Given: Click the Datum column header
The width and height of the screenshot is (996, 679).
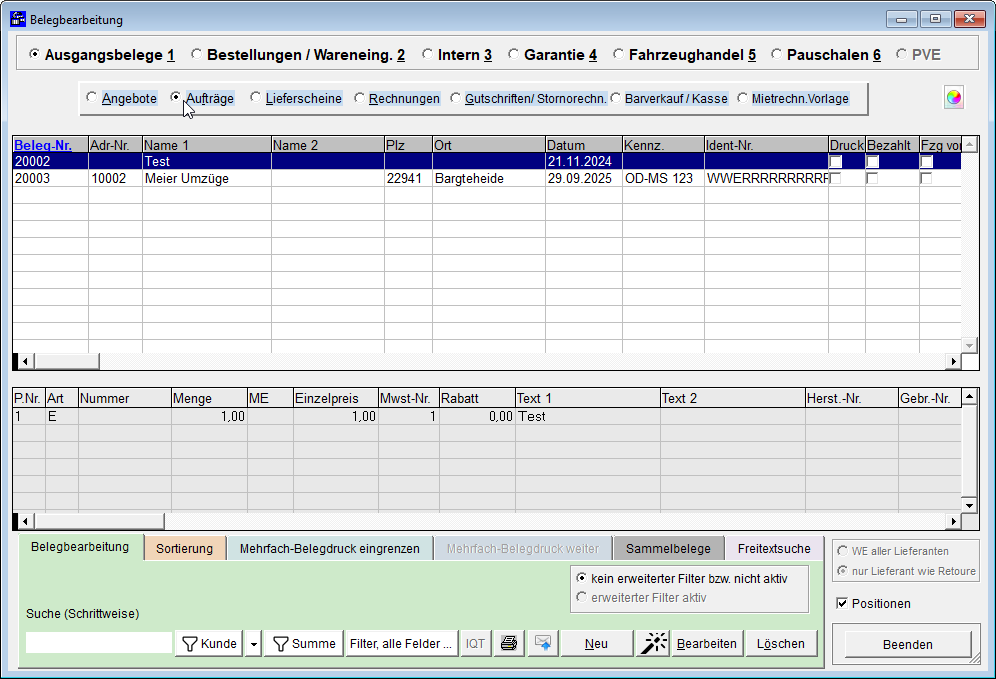Looking at the screenshot, I should point(583,145).
